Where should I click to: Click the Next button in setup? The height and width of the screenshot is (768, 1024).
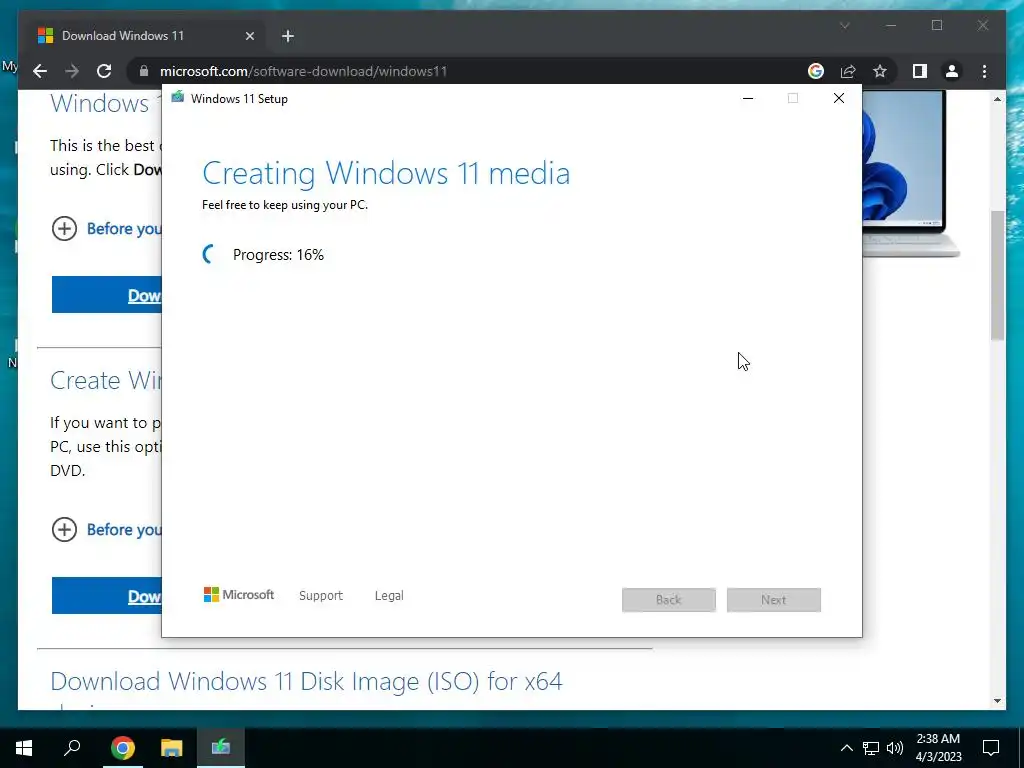click(773, 600)
